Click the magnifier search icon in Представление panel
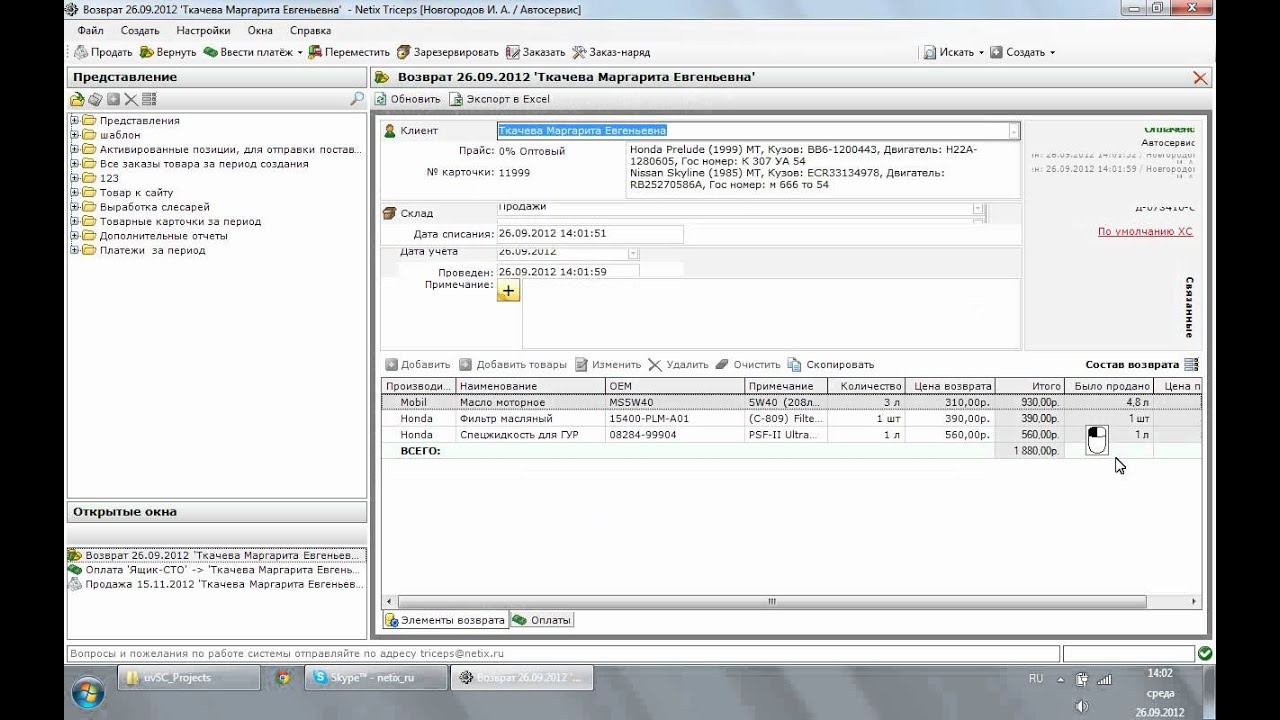The height and width of the screenshot is (720, 1280). (x=357, y=99)
